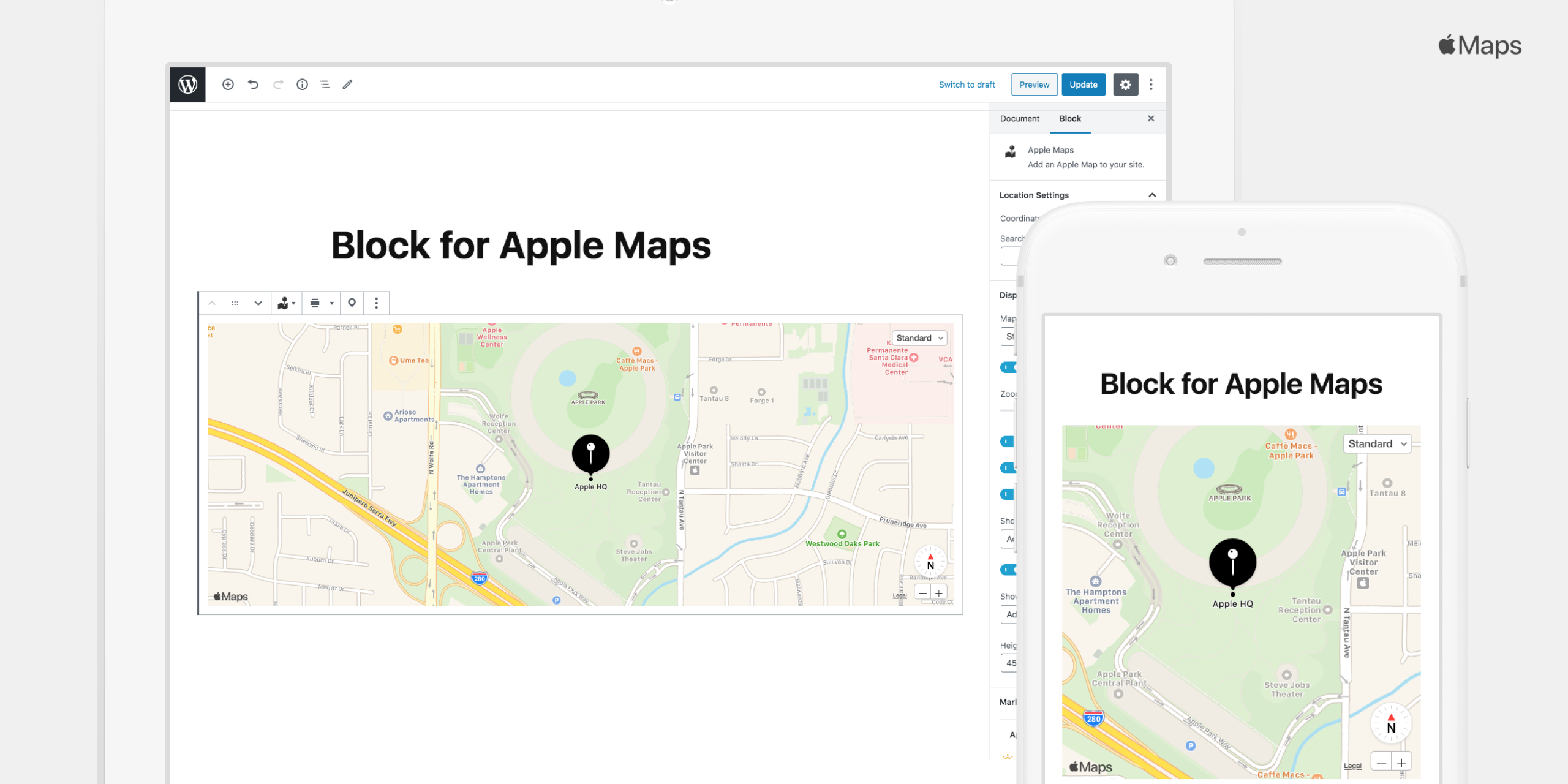
Task: Click the Apple Maps block icon in sidebar
Action: (x=1011, y=152)
